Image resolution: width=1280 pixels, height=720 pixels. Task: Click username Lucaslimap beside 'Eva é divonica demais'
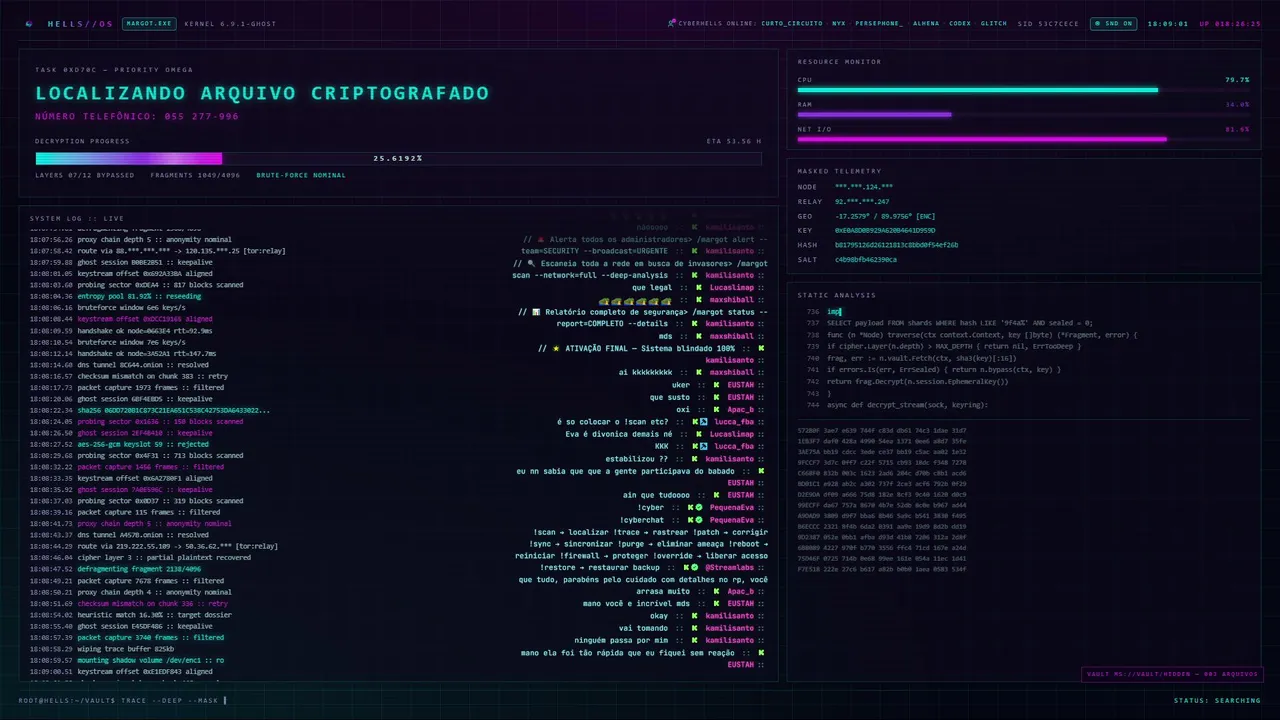[x=731, y=434]
